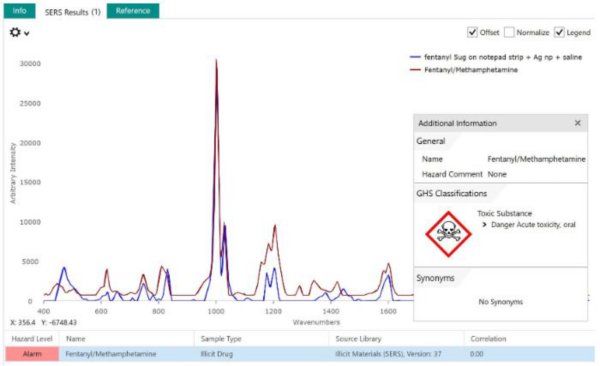This screenshot has width=600, height=366.
Task: Expand the Danger Acute toxicity, oral entry
Action: pyautogui.click(x=484, y=224)
